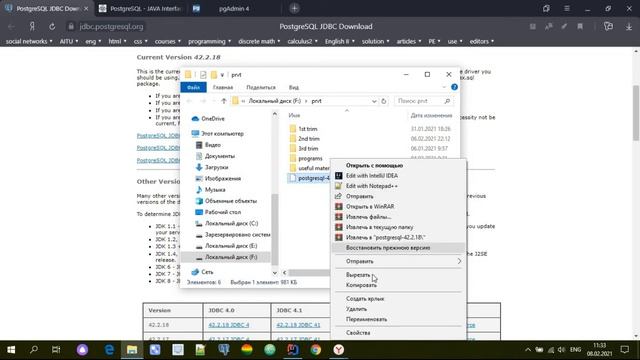Reload the browser page
This screenshot has width=640, height=360.
point(52,27)
